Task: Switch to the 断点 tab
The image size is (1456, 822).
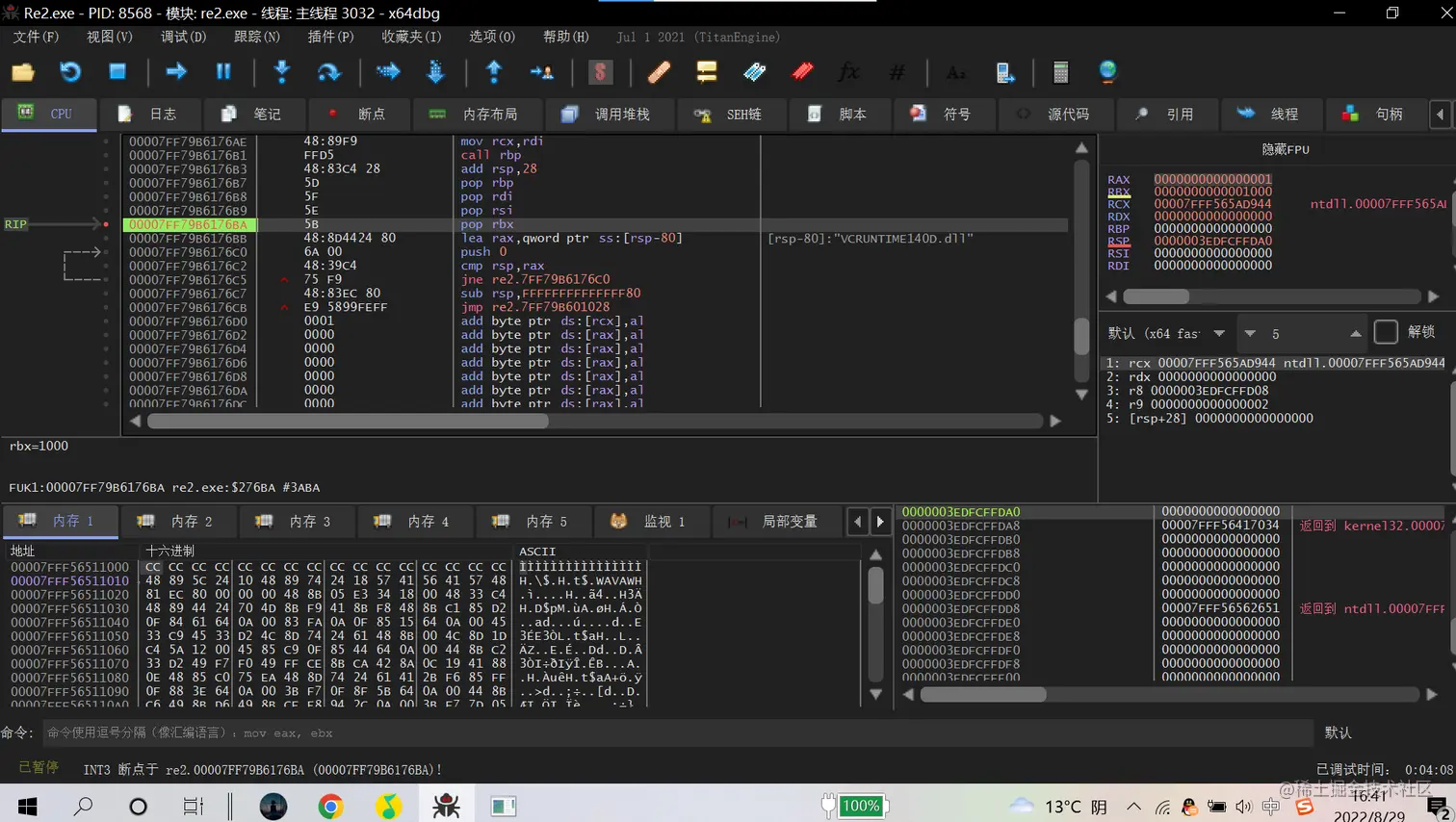Action: tap(357, 114)
